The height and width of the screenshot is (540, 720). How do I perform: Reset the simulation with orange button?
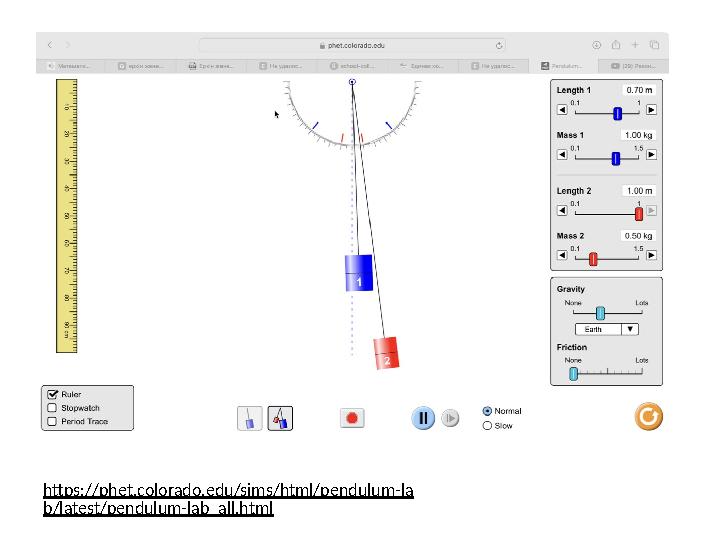tap(648, 416)
